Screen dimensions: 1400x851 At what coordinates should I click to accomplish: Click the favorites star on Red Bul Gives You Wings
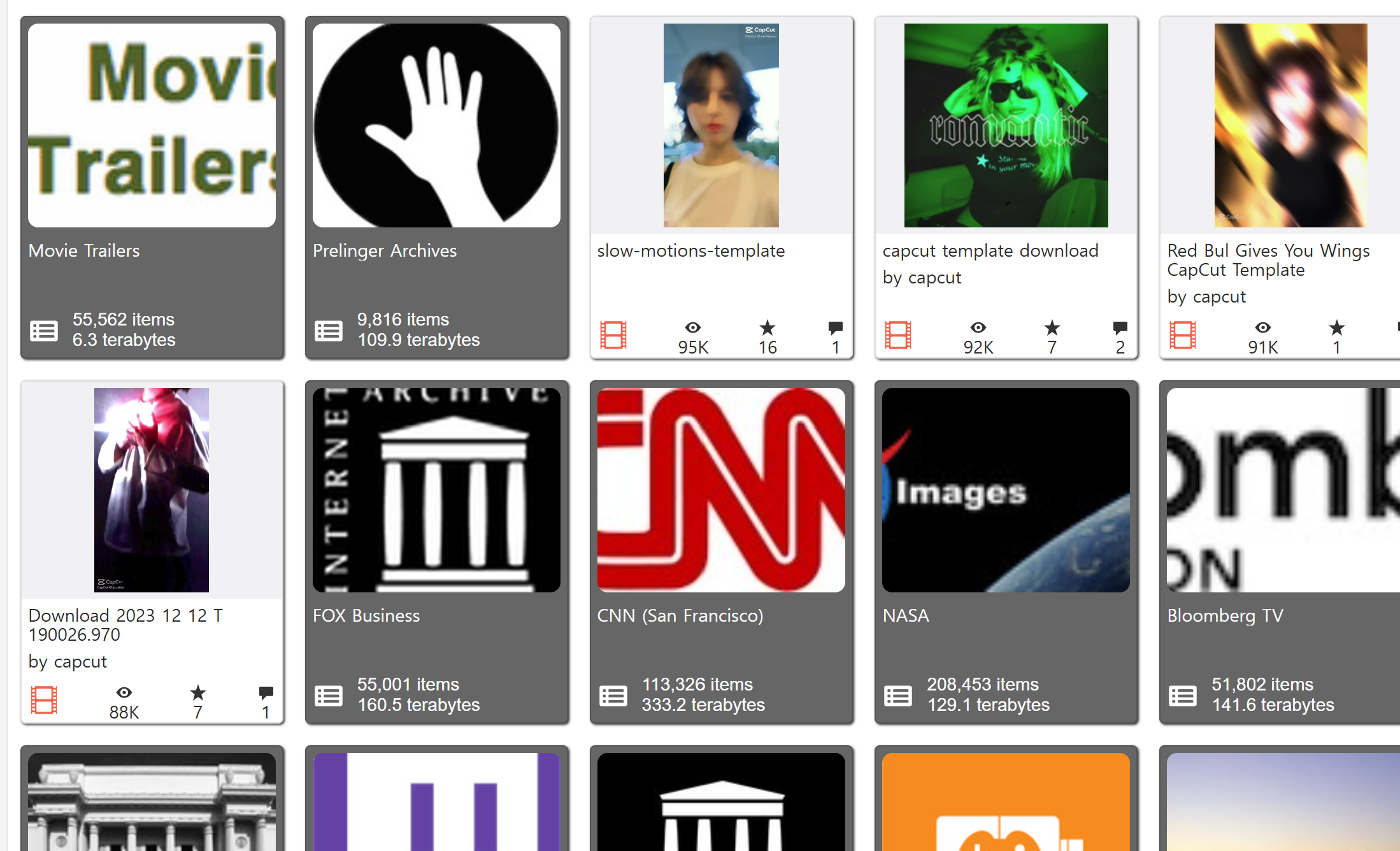(x=1337, y=327)
